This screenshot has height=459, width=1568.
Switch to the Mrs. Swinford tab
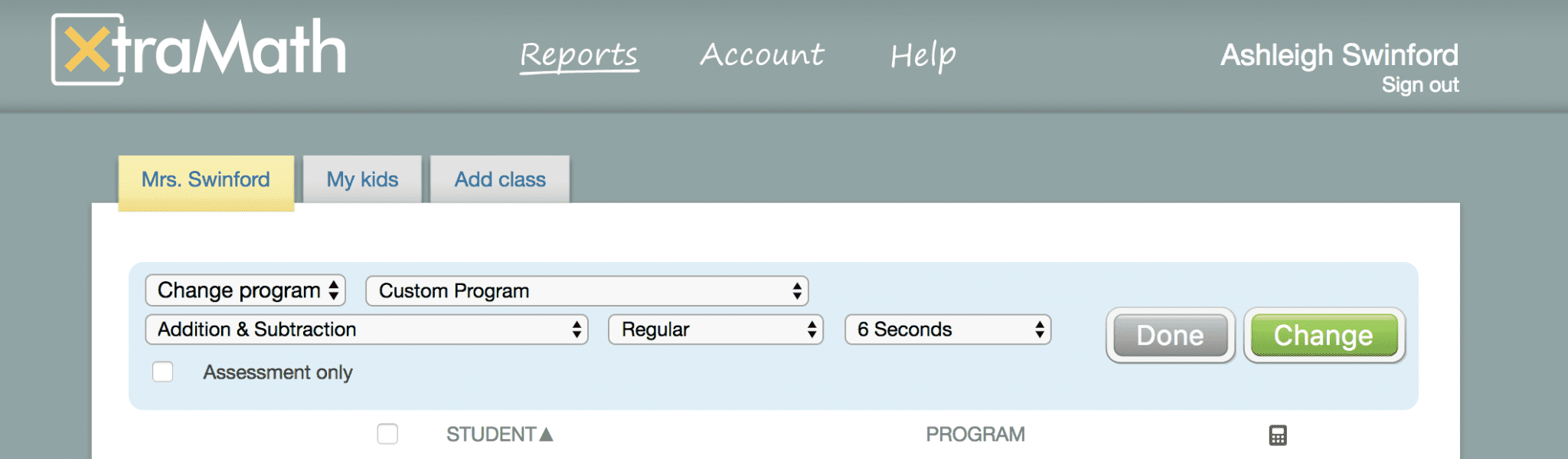pos(206,180)
